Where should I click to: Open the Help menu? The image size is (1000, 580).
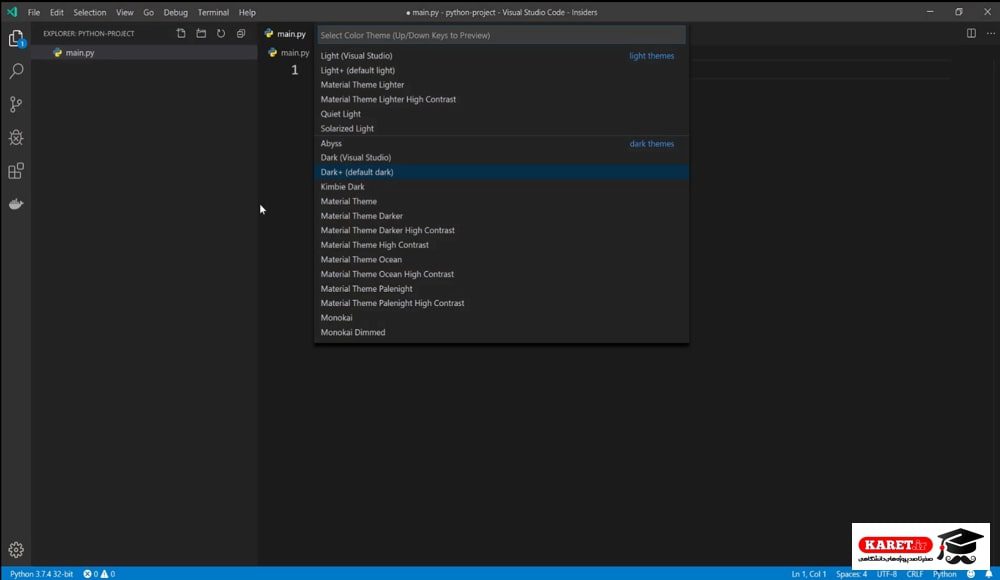(247, 12)
